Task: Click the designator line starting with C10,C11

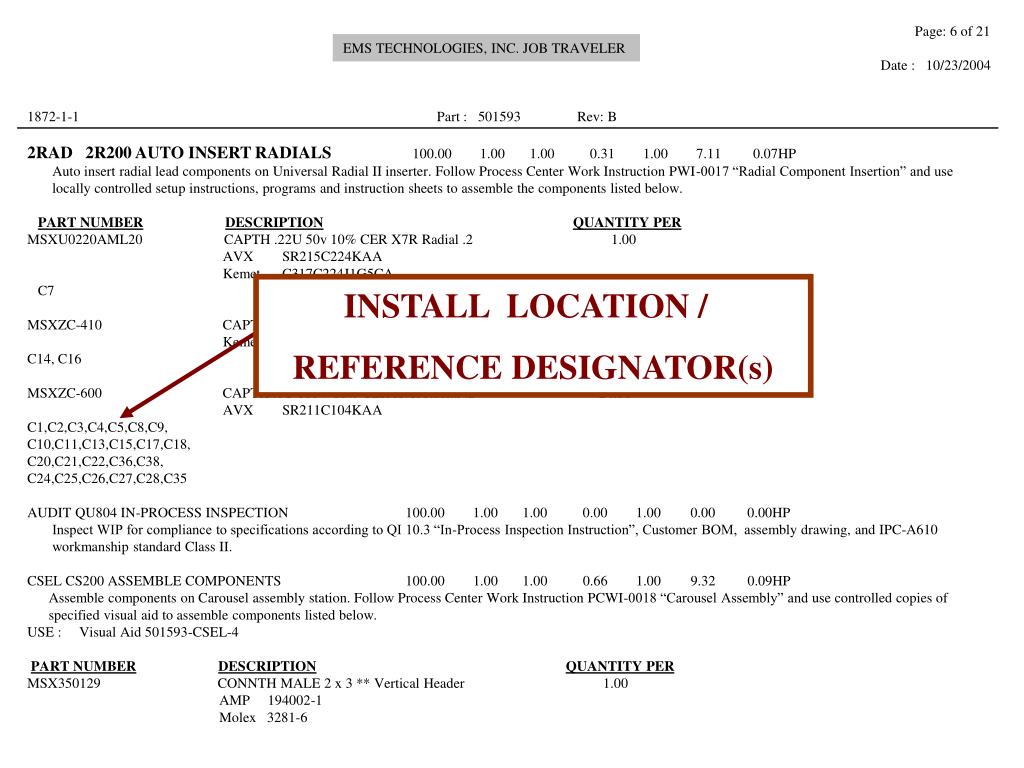Action: (x=109, y=445)
